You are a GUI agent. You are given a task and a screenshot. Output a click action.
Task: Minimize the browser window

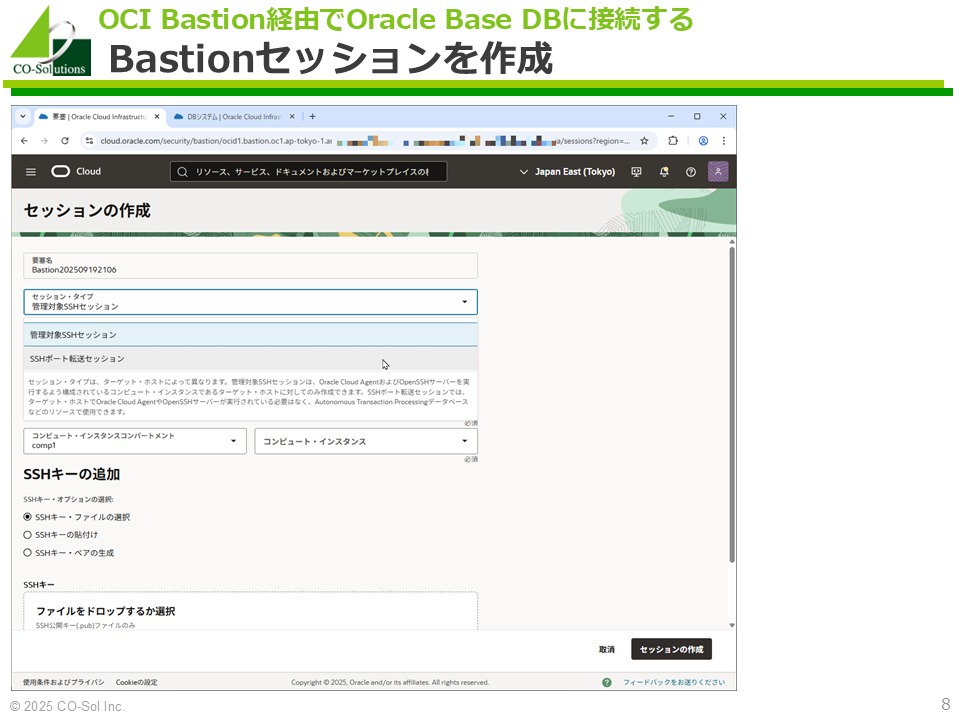[x=671, y=116]
